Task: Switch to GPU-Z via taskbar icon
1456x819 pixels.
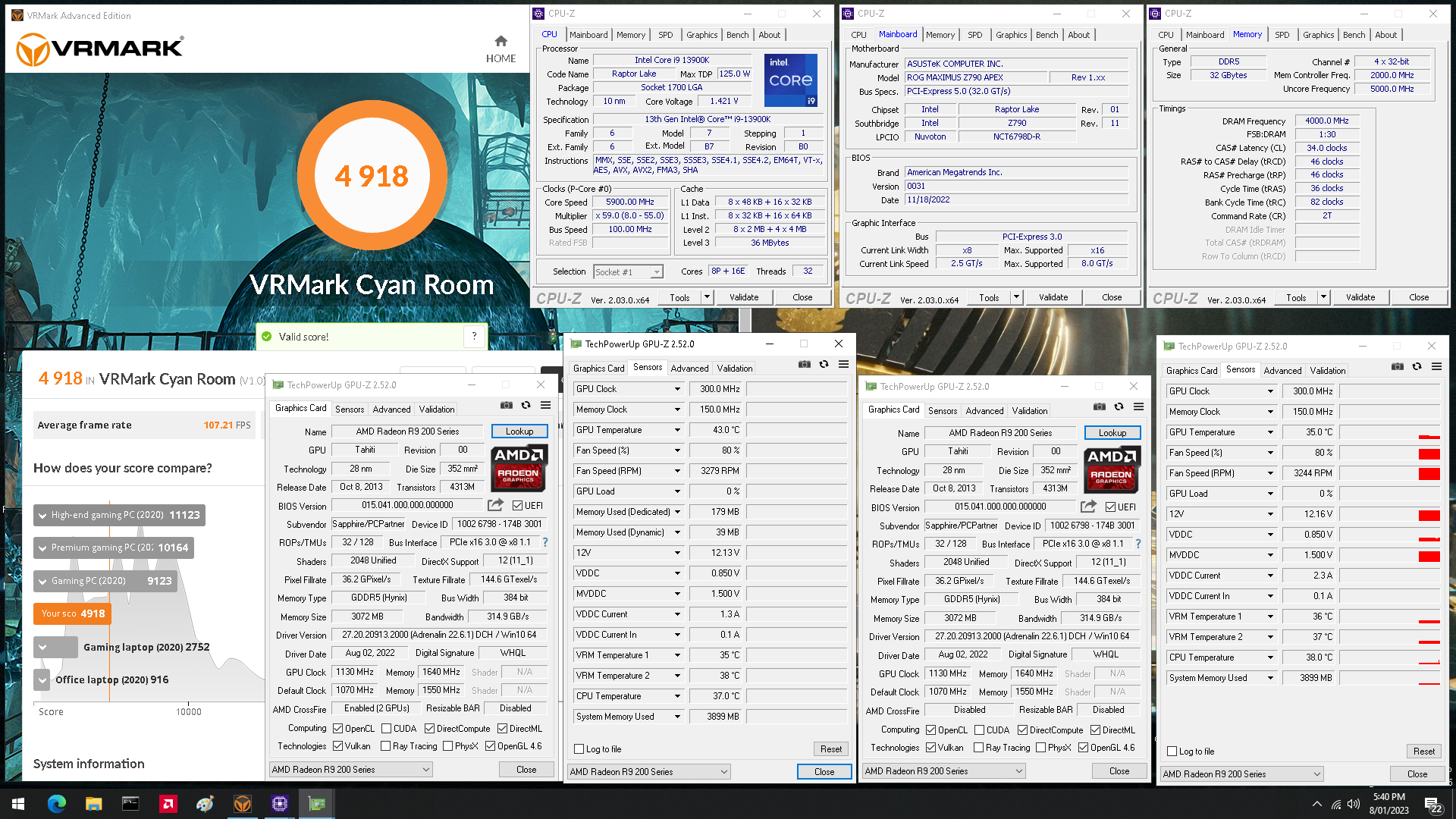Action: 317,803
